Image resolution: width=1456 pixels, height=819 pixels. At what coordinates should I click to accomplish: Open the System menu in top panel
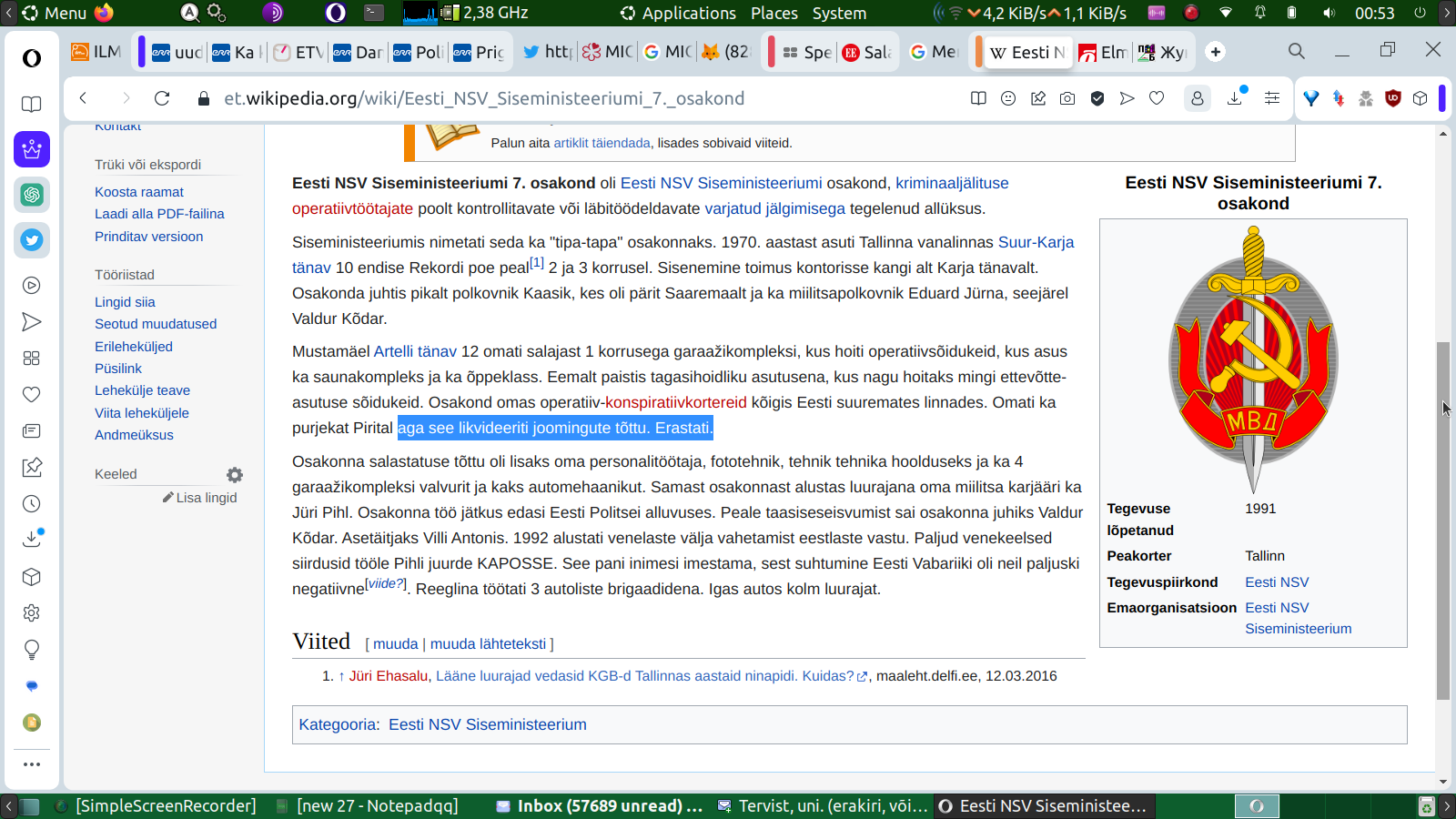point(839,13)
